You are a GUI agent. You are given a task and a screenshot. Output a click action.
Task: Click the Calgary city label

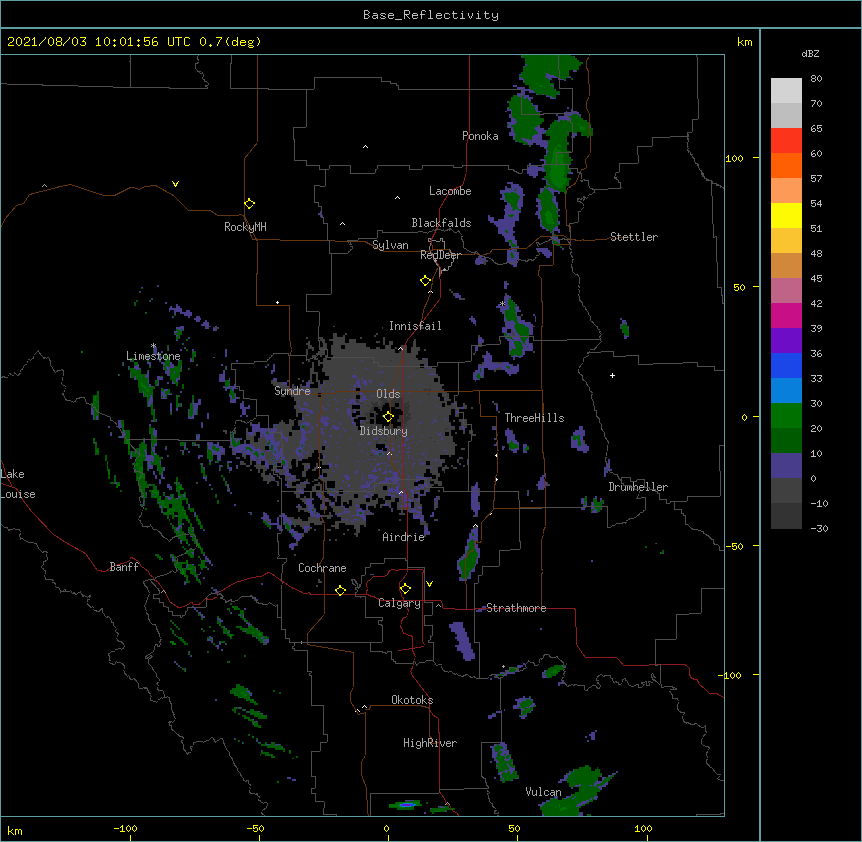(x=399, y=603)
